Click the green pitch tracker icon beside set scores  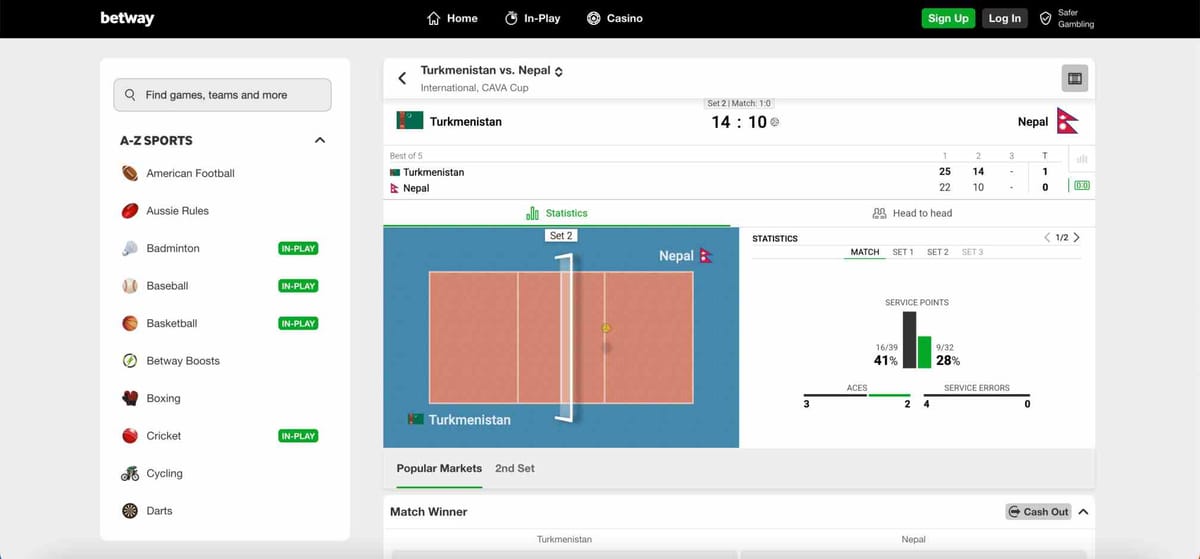coord(1081,185)
